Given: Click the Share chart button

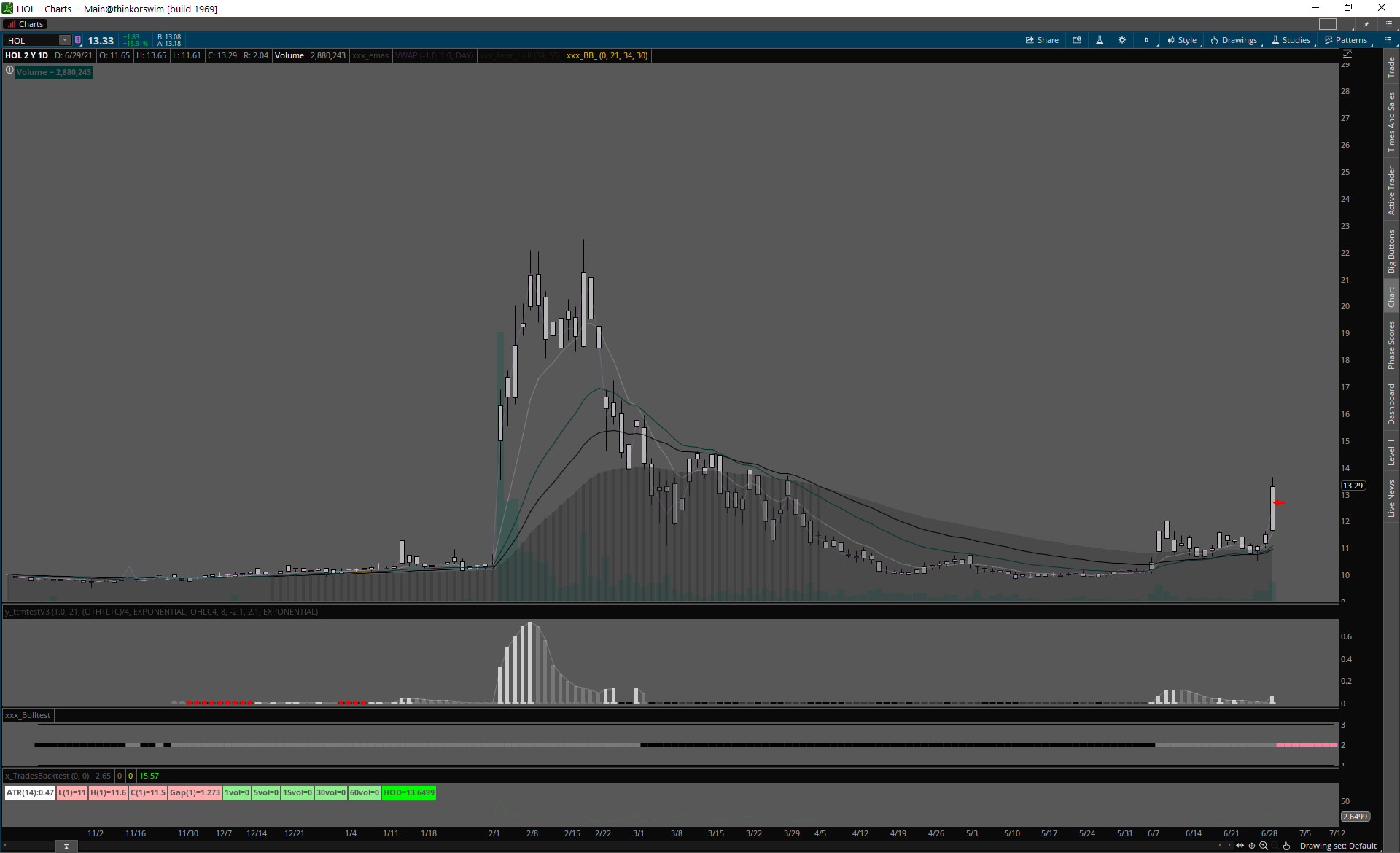Looking at the screenshot, I should coord(1042,40).
